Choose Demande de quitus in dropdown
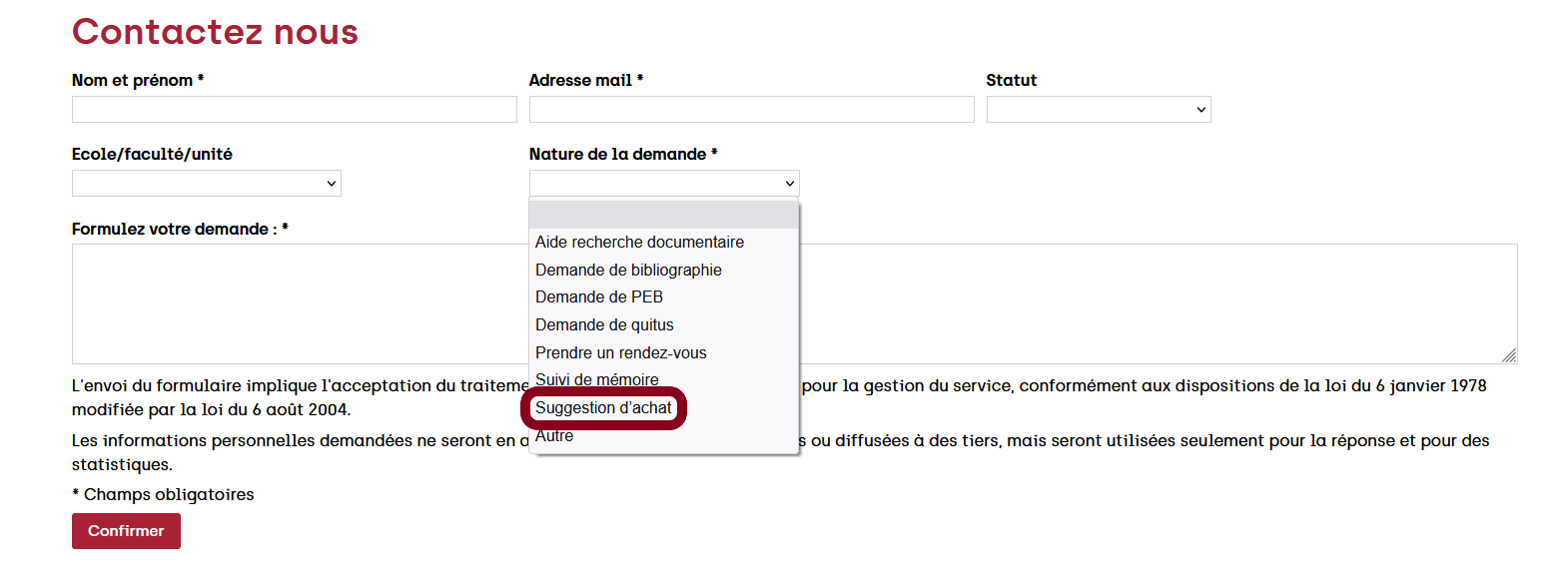The height and width of the screenshot is (582, 1568). tap(604, 325)
